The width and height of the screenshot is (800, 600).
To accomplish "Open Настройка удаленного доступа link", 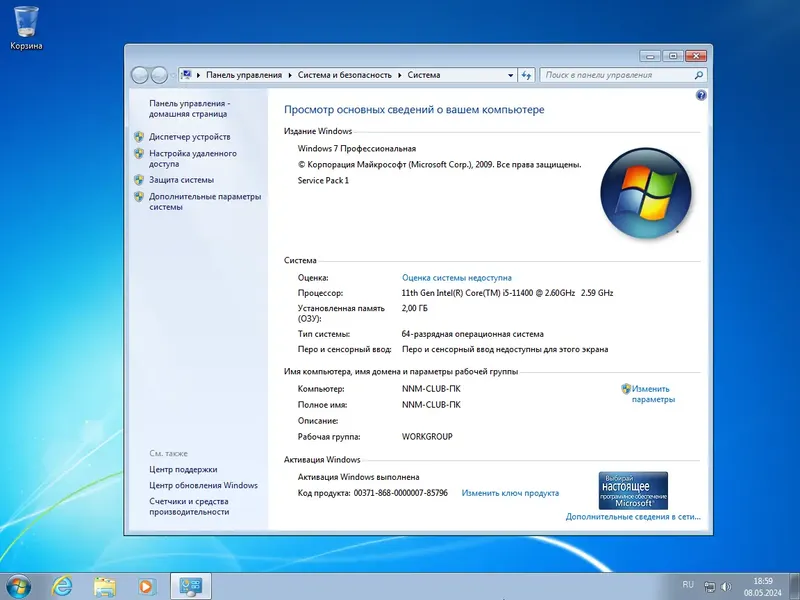I will (193, 159).
